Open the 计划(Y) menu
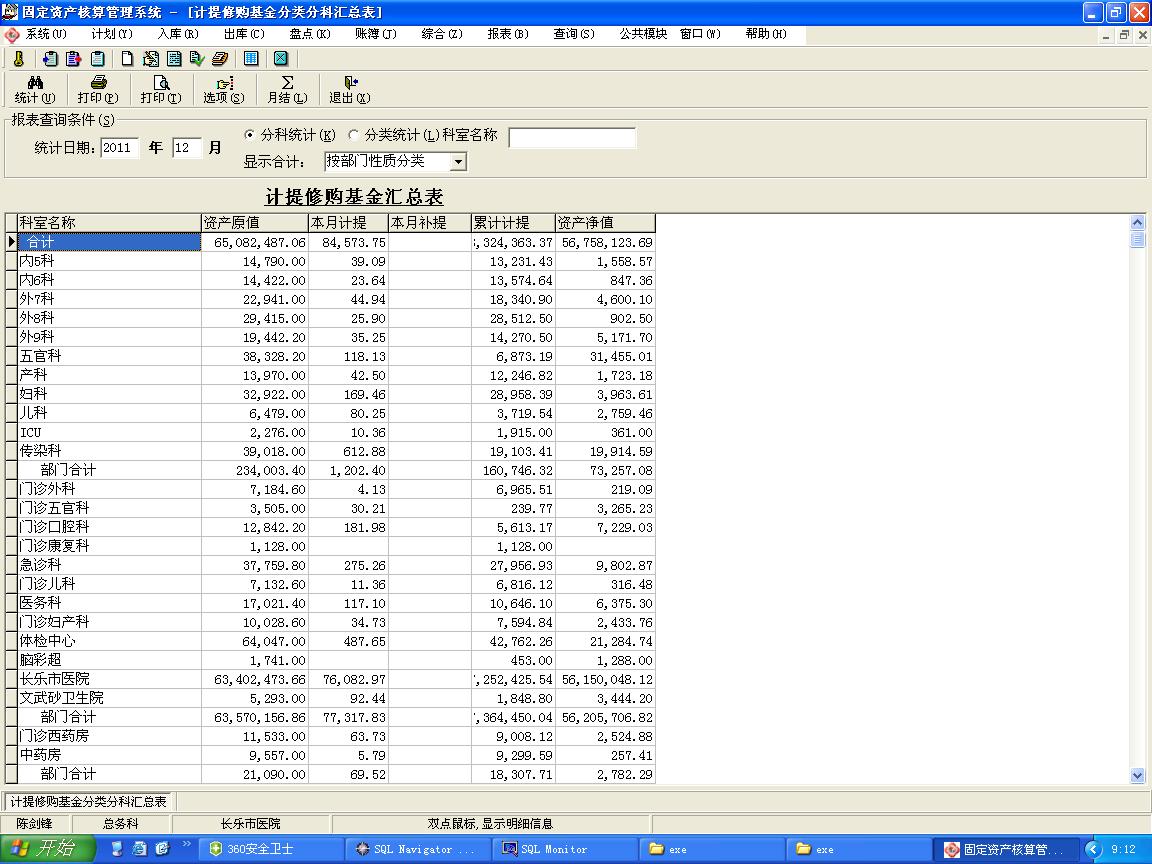1152x864 pixels. pos(112,34)
